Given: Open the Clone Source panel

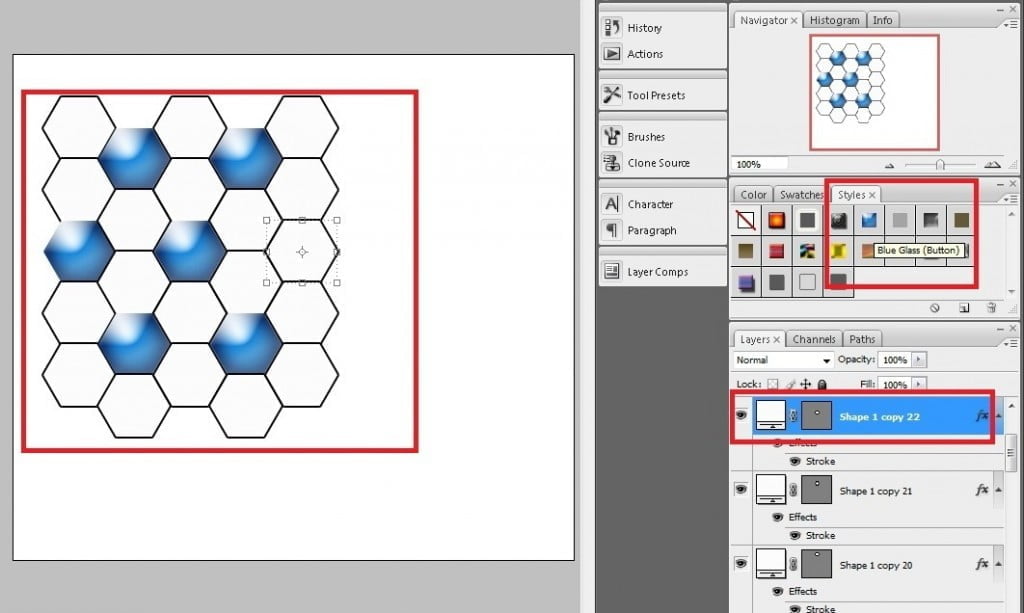Looking at the screenshot, I should (612, 163).
